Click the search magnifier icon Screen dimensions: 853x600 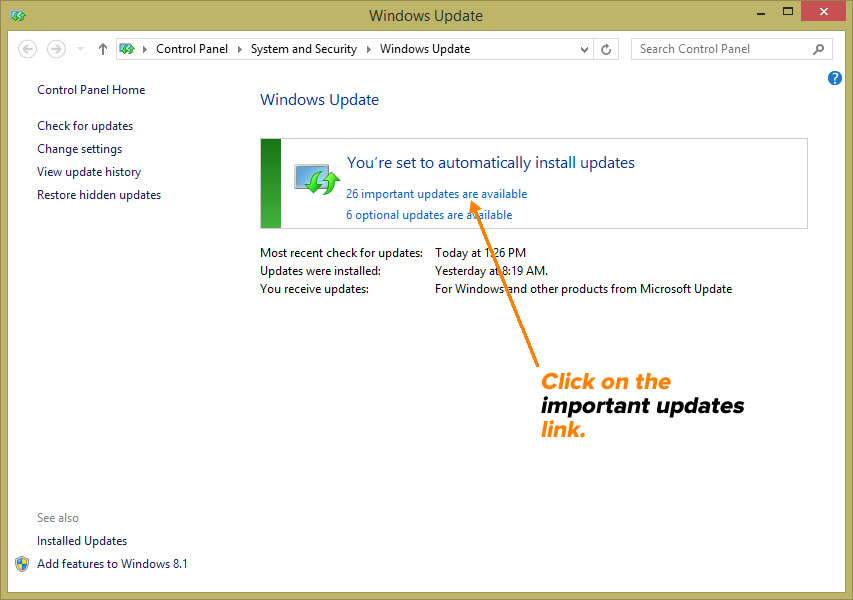point(818,49)
